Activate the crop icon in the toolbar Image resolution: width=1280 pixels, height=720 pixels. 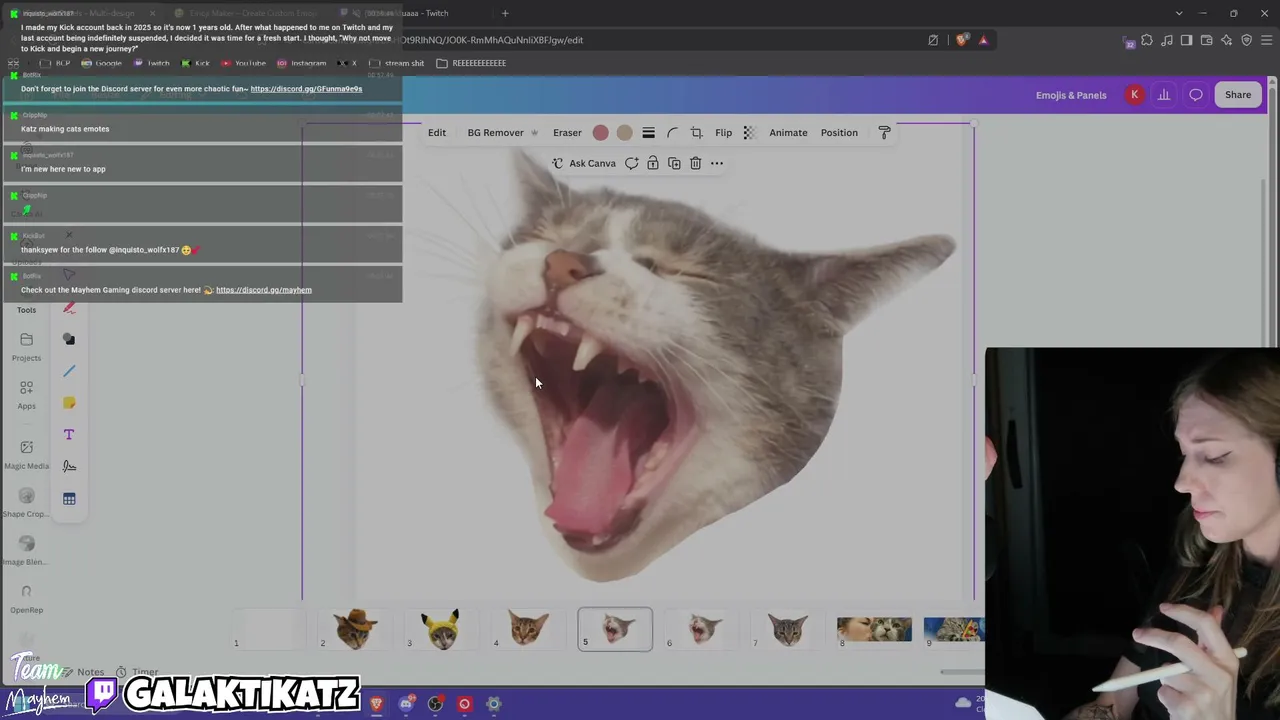[x=696, y=133]
